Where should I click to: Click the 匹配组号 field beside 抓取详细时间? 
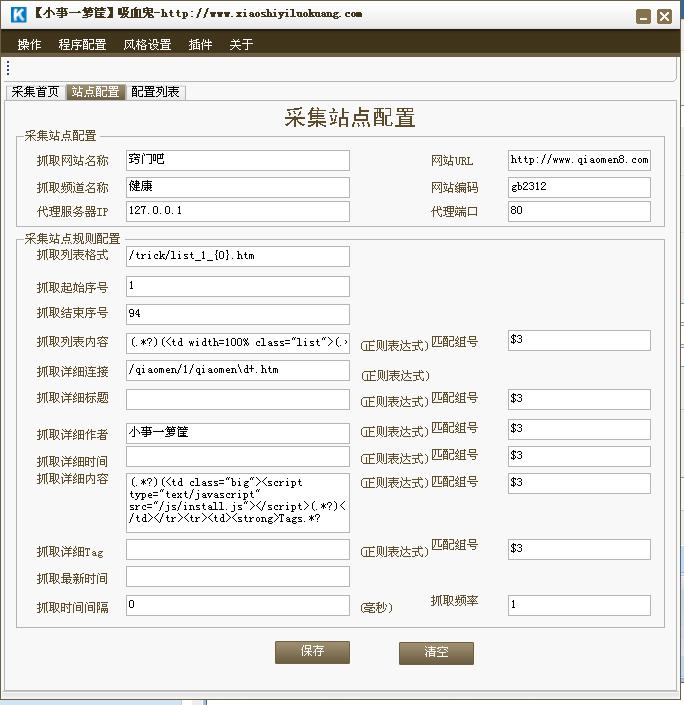579,456
